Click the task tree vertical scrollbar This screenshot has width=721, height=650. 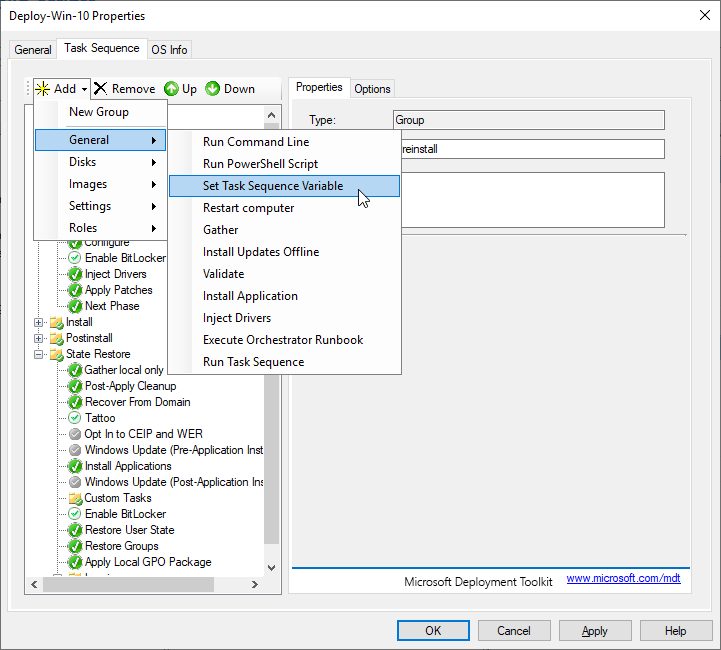coord(271,450)
